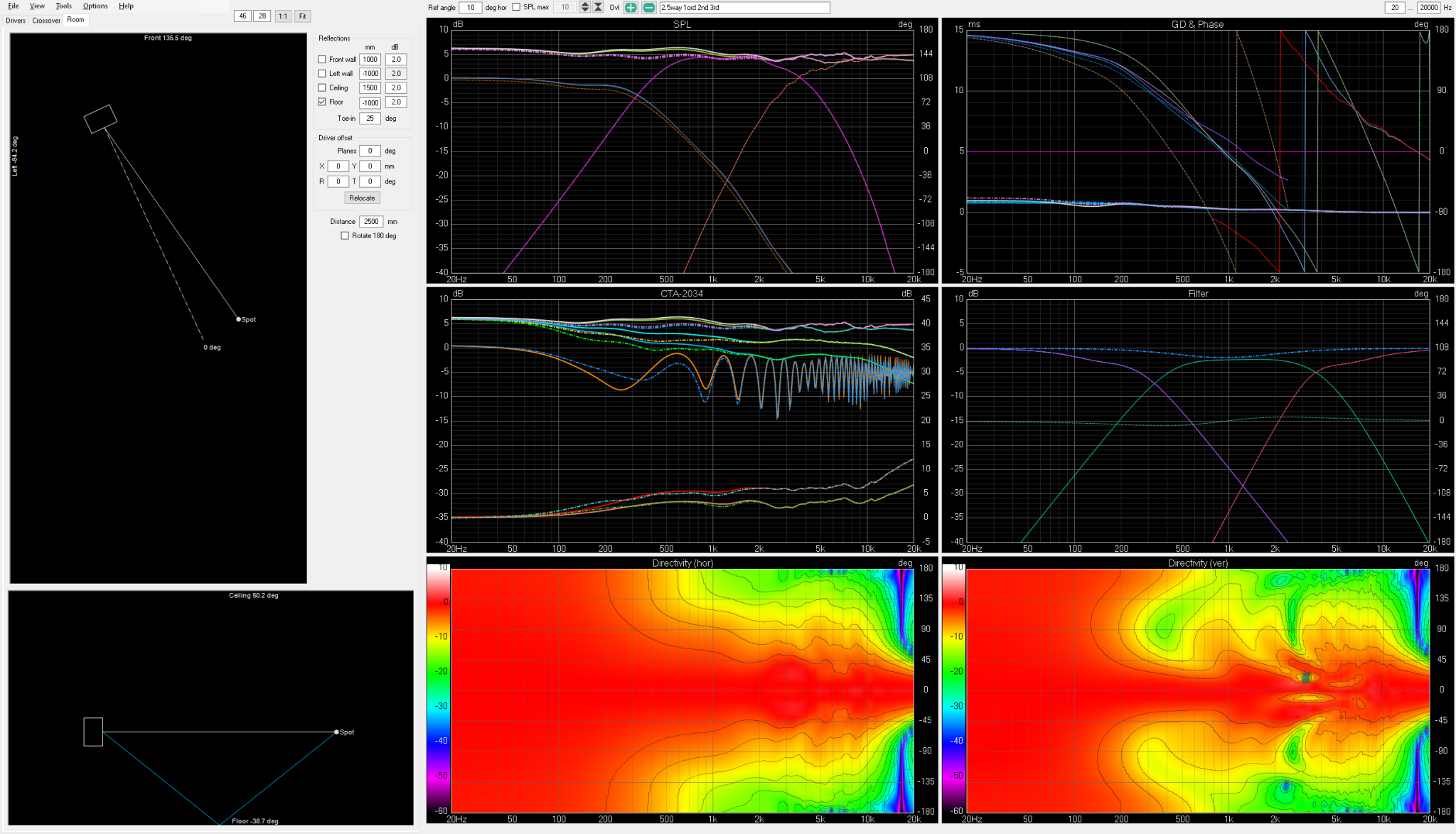The height and width of the screenshot is (834, 1456).
Task: Enable Front wall reflection checkbox
Action: click(322, 60)
